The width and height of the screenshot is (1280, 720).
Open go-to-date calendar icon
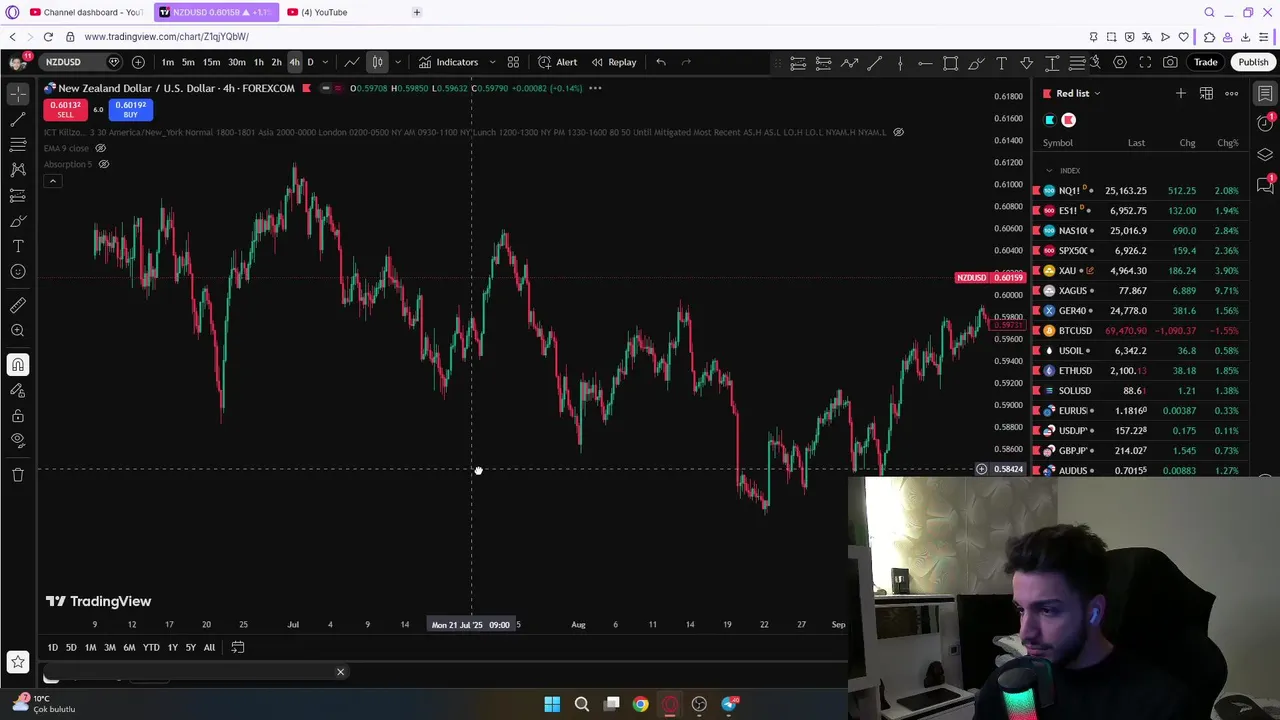238,648
